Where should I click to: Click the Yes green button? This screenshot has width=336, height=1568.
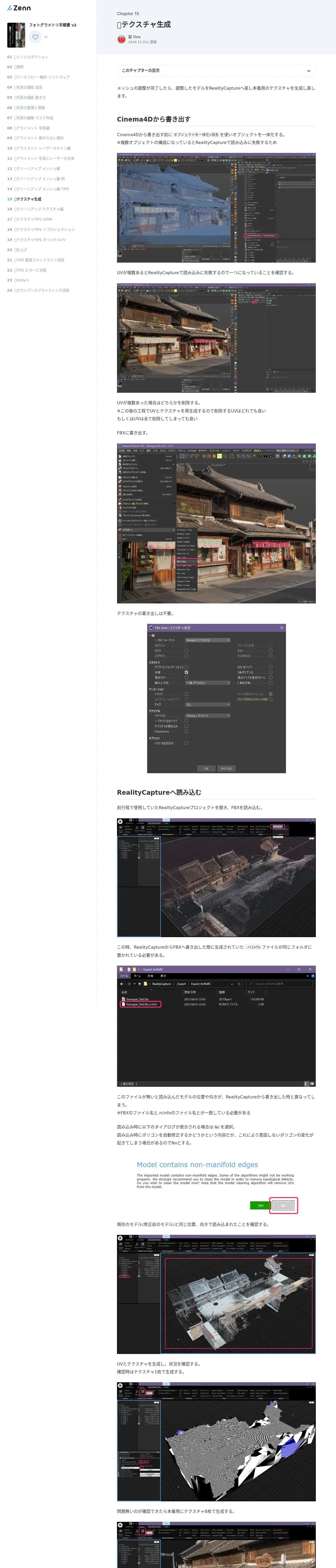tap(260, 1205)
